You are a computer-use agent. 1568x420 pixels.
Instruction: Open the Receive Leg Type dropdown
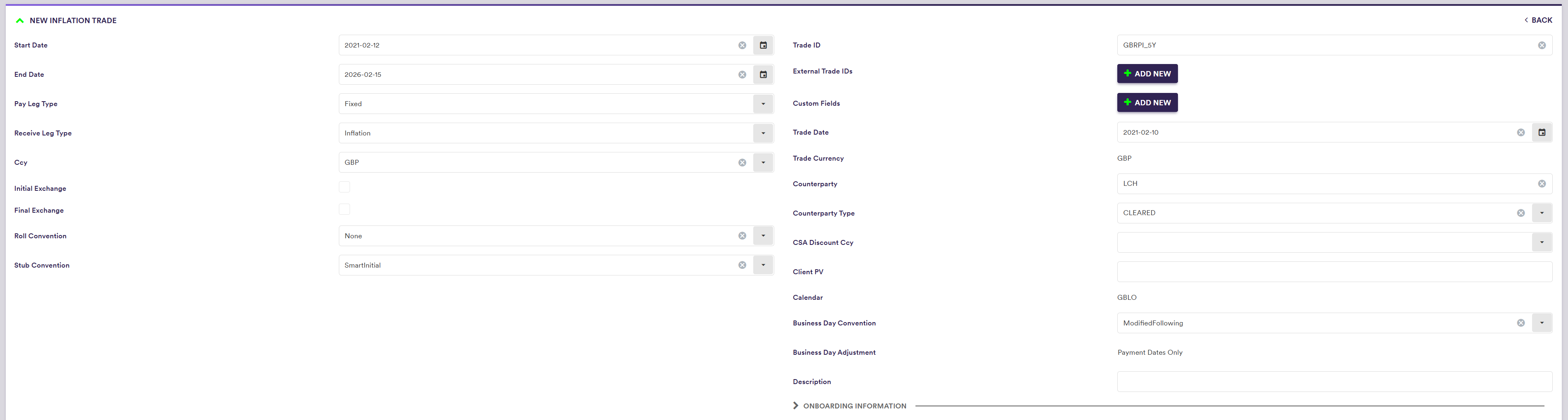point(763,133)
